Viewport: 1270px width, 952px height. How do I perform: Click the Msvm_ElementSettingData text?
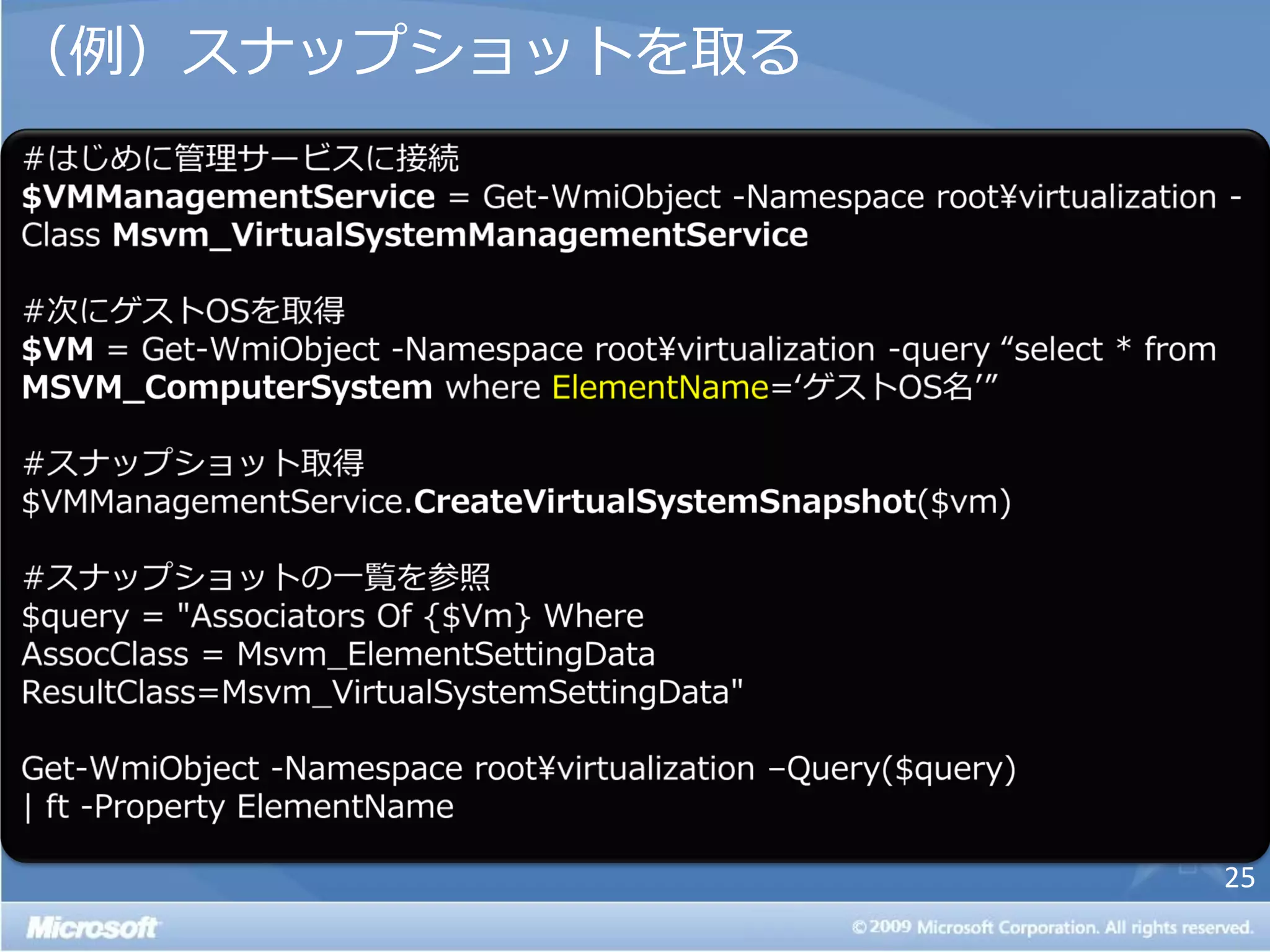coord(445,655)
